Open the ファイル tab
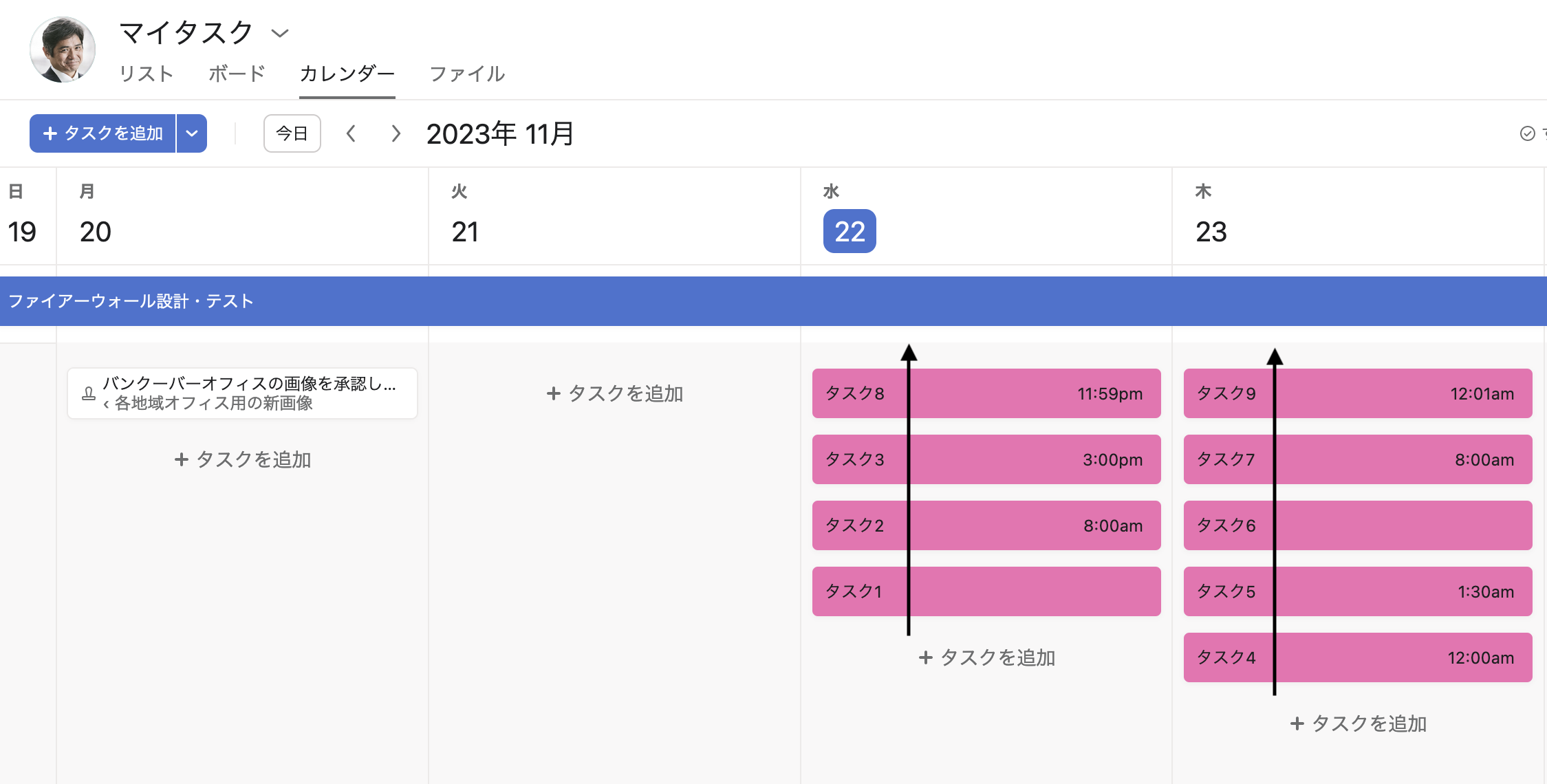1547x784 pixels. (467, 74)
